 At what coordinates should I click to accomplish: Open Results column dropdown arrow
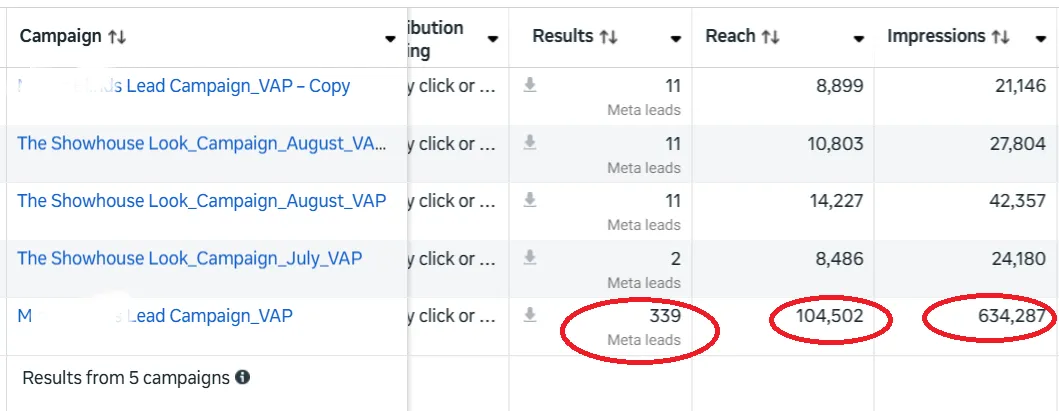[x=676, y=39]
